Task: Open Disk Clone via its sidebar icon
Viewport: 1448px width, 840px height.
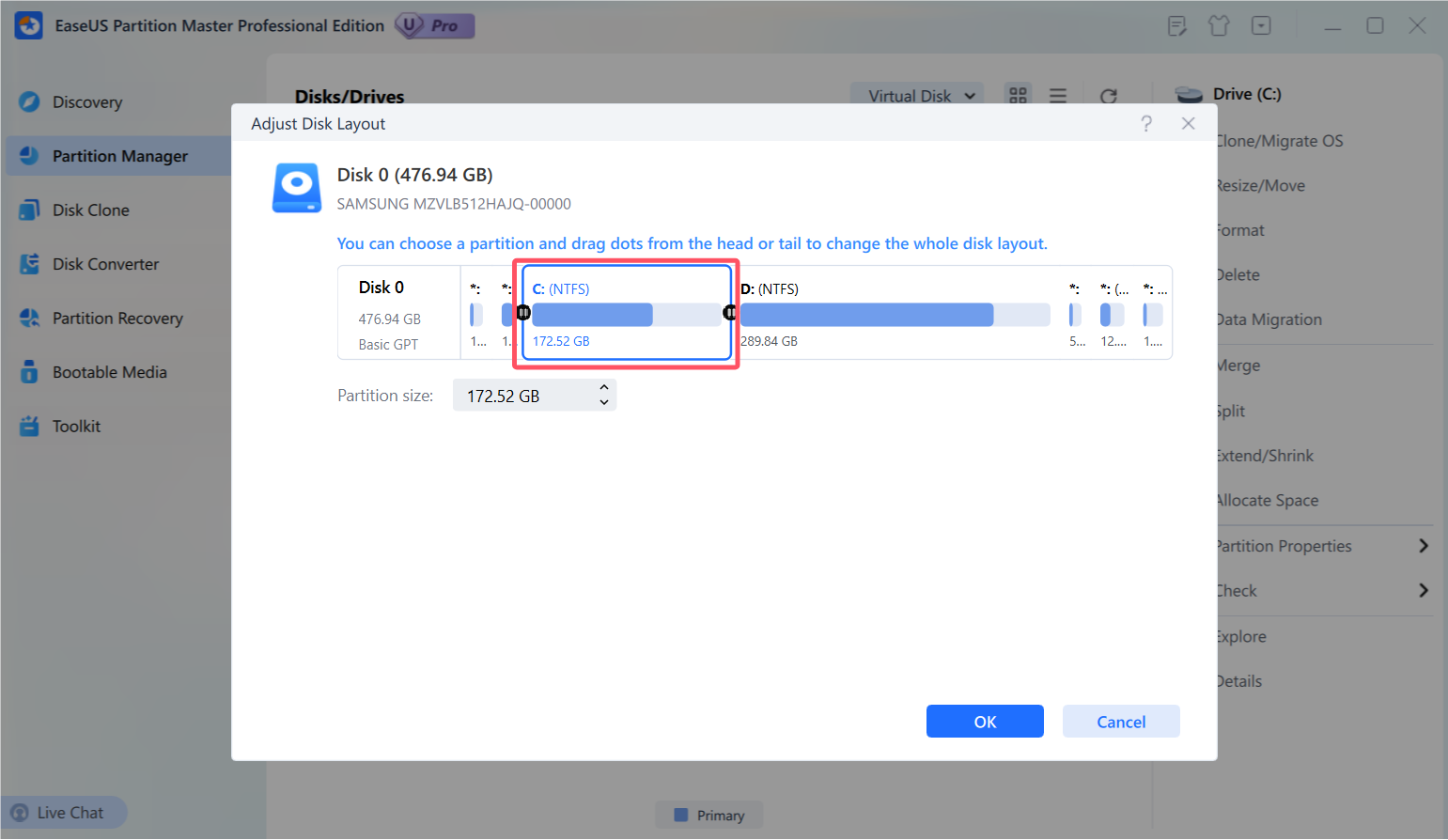Action: point(29,210)
